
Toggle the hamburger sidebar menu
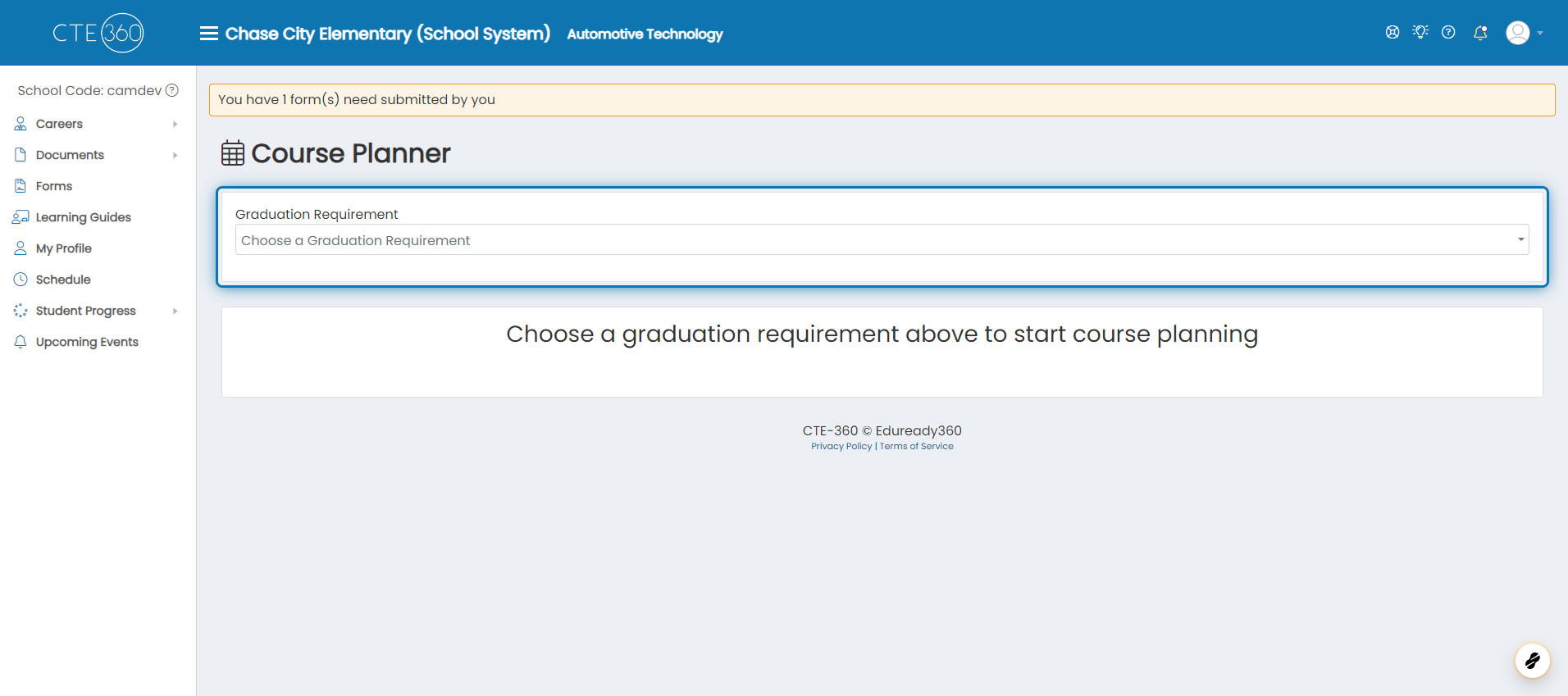[x=209, y=34]
